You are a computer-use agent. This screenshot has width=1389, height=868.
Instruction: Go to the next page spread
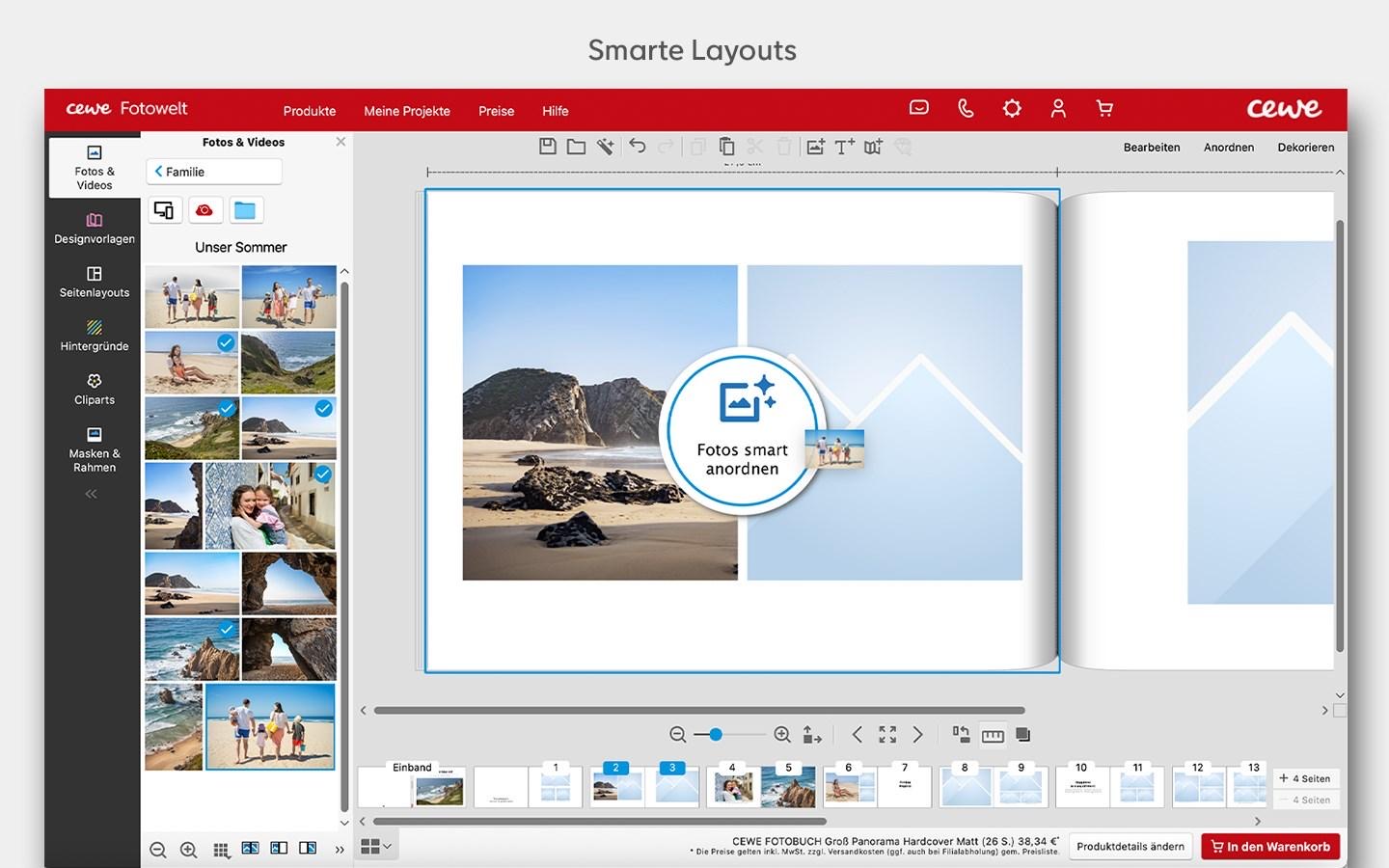918,735
